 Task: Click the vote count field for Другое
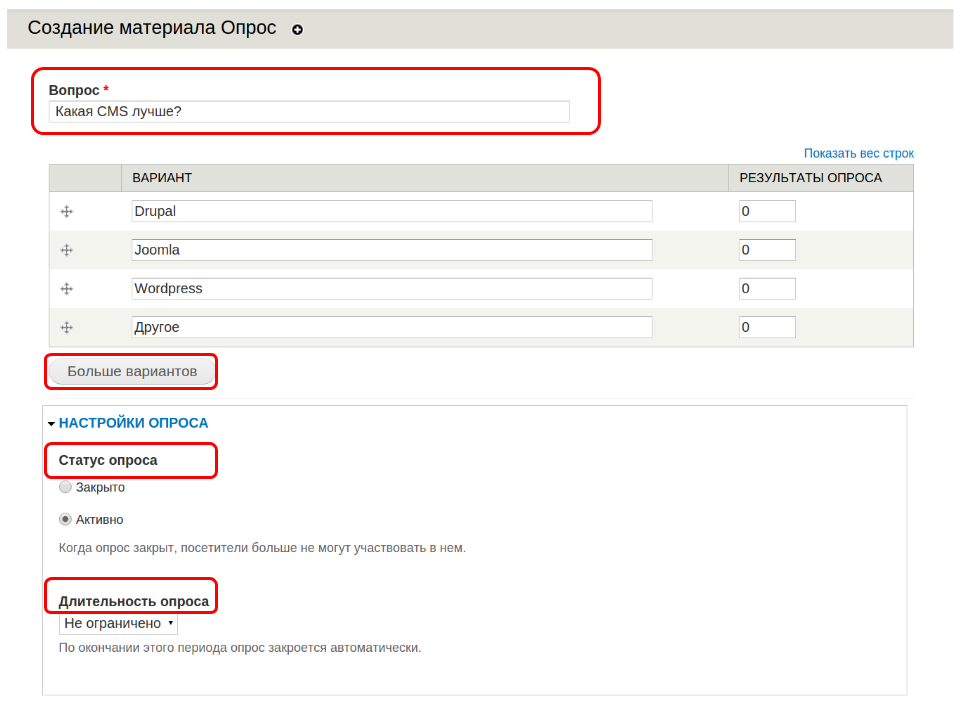766,327
